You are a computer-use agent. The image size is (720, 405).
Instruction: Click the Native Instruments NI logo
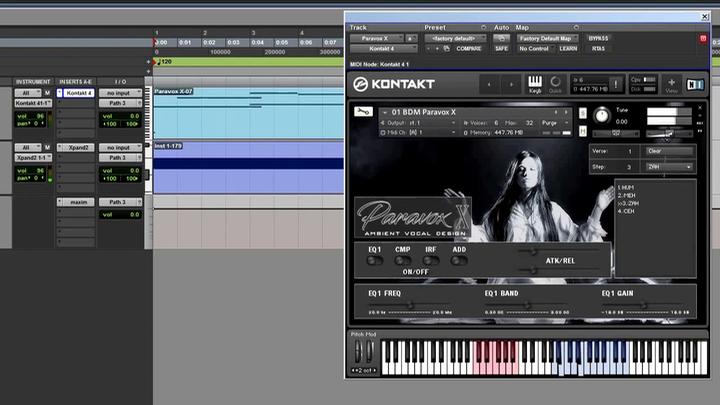point(694,84)
